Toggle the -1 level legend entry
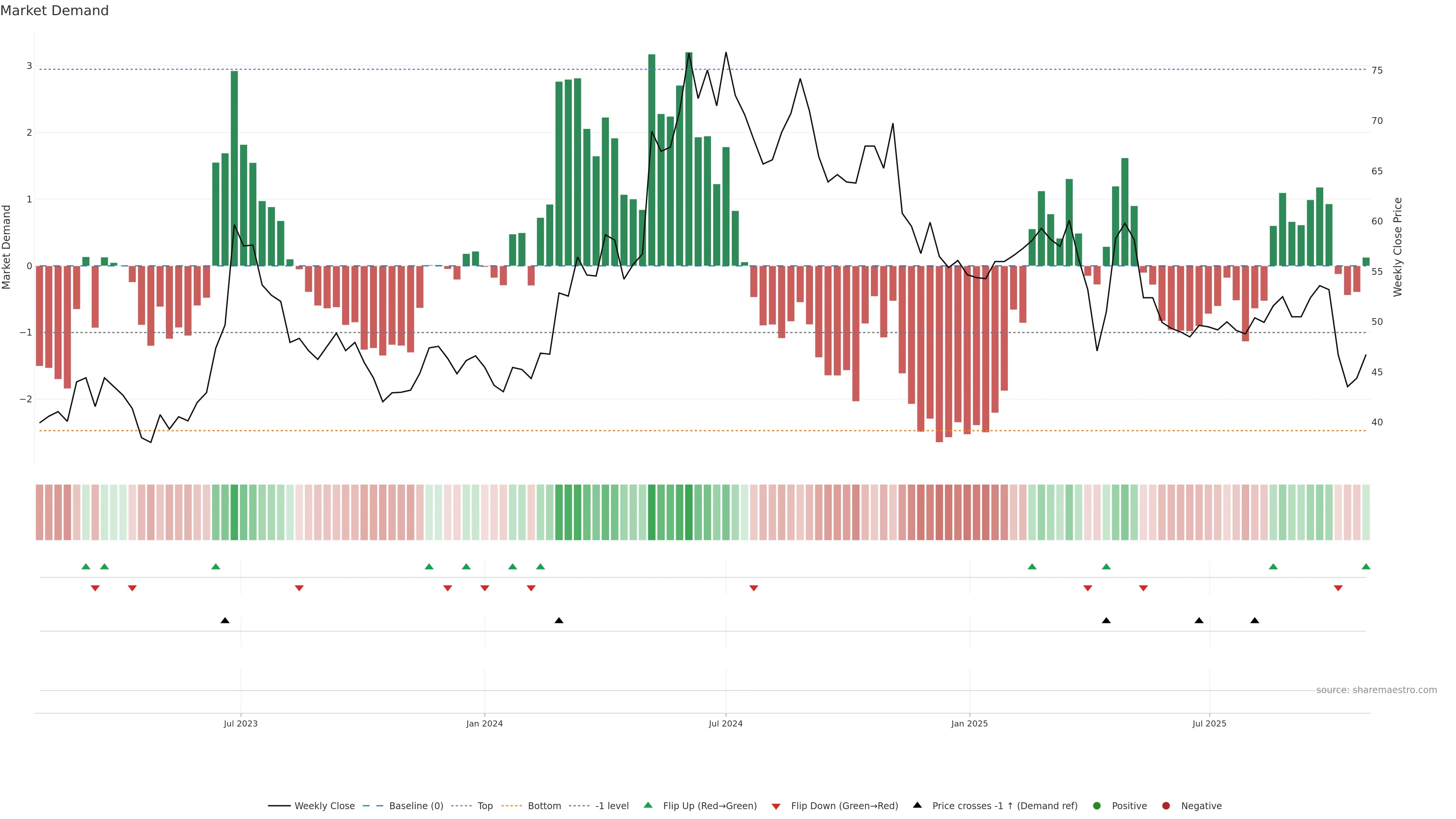 612,805
